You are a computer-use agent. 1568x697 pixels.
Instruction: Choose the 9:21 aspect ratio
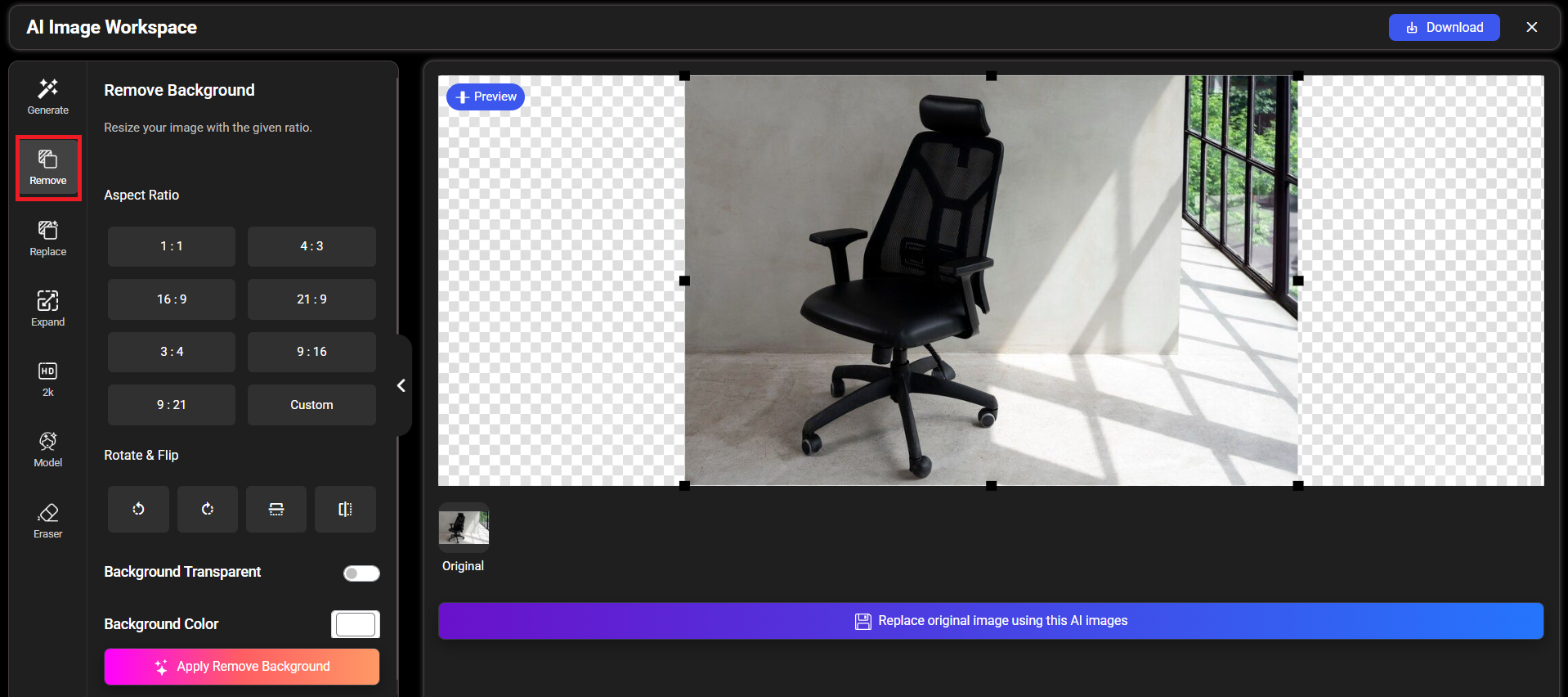tap(172, 405)
